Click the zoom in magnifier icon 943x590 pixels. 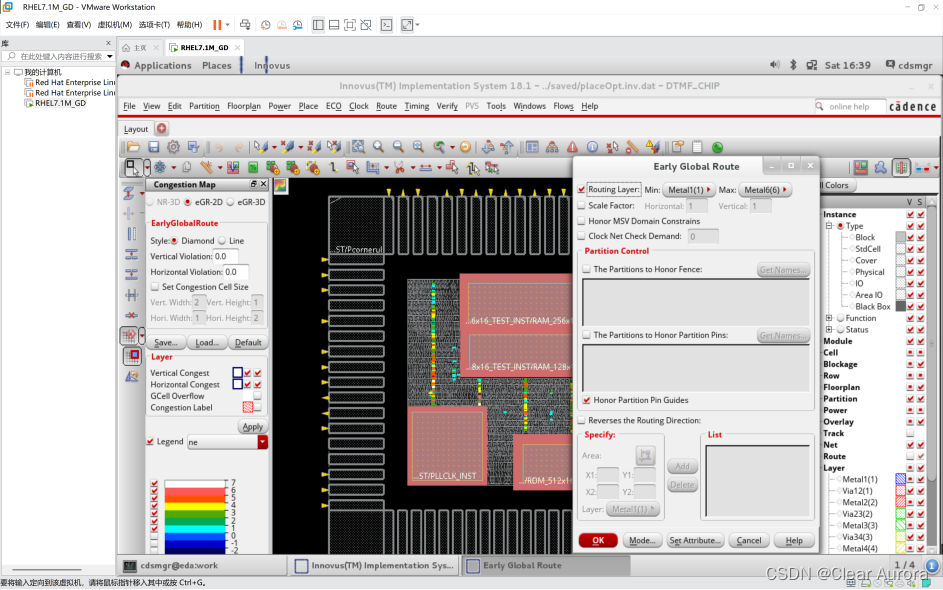pyautogui.click(x=378, y=147)
